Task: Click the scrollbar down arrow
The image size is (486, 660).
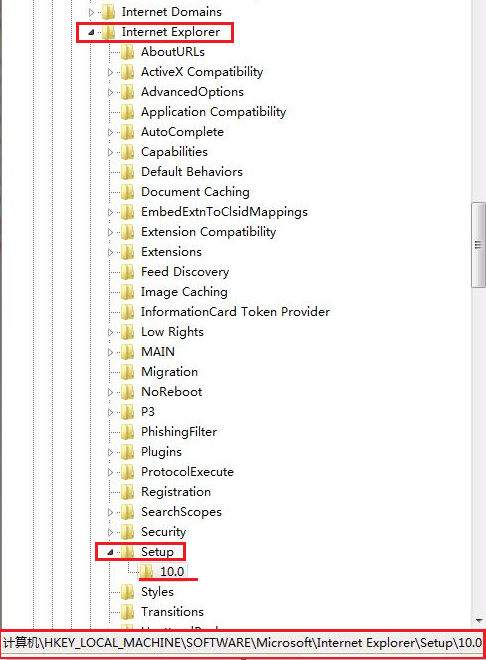Action: [478, 621]
